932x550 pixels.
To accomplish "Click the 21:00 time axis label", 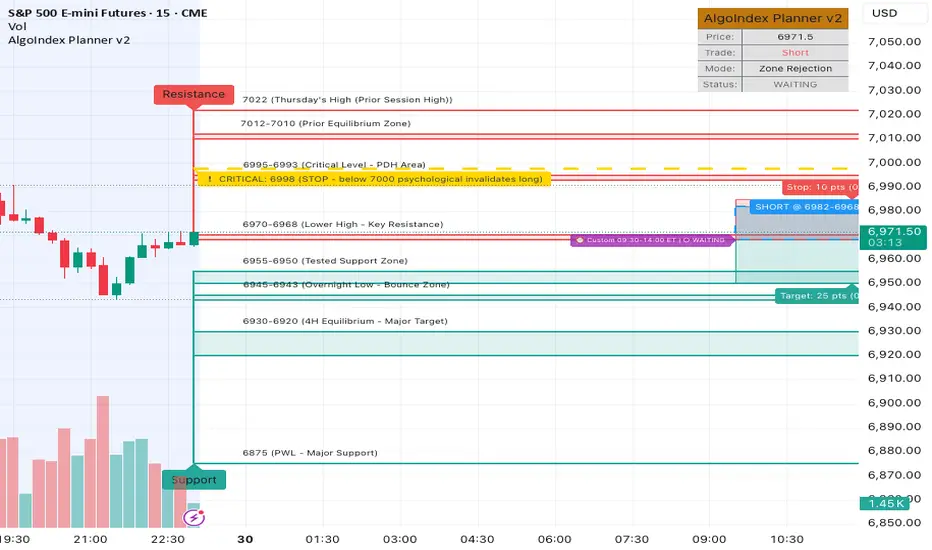I will coord(90,539).
